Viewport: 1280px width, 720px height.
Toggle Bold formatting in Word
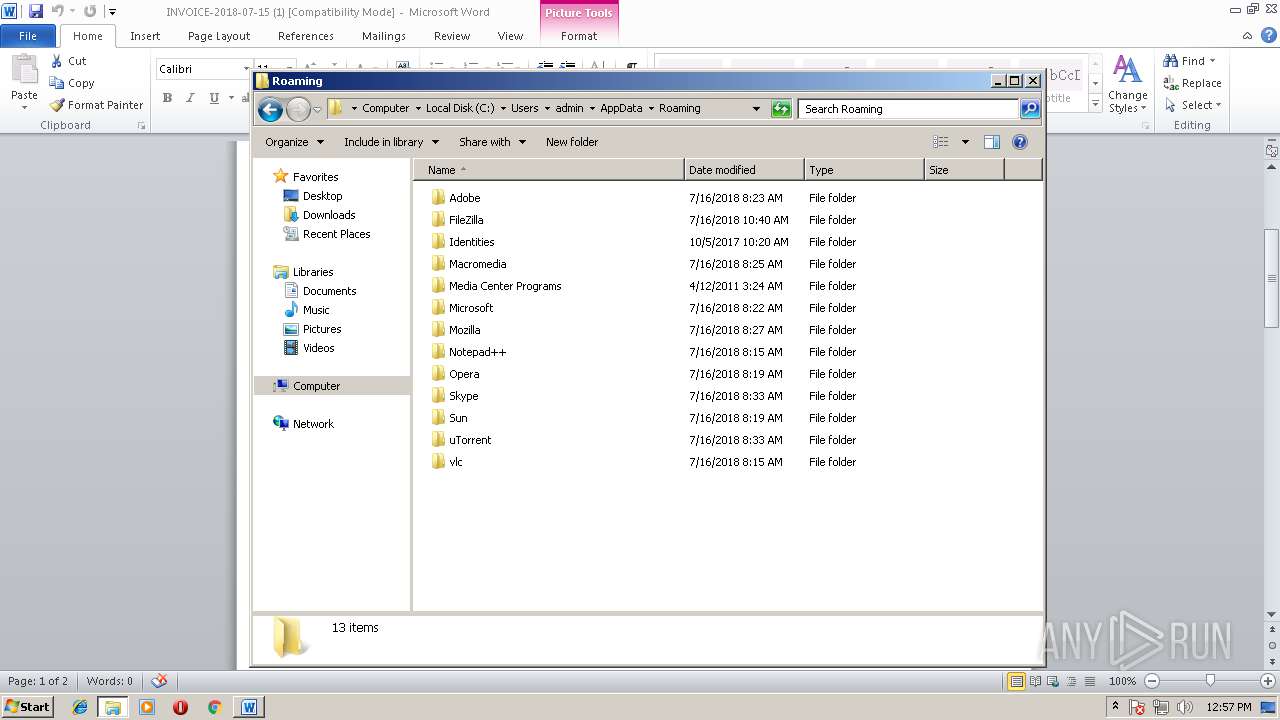167,98
